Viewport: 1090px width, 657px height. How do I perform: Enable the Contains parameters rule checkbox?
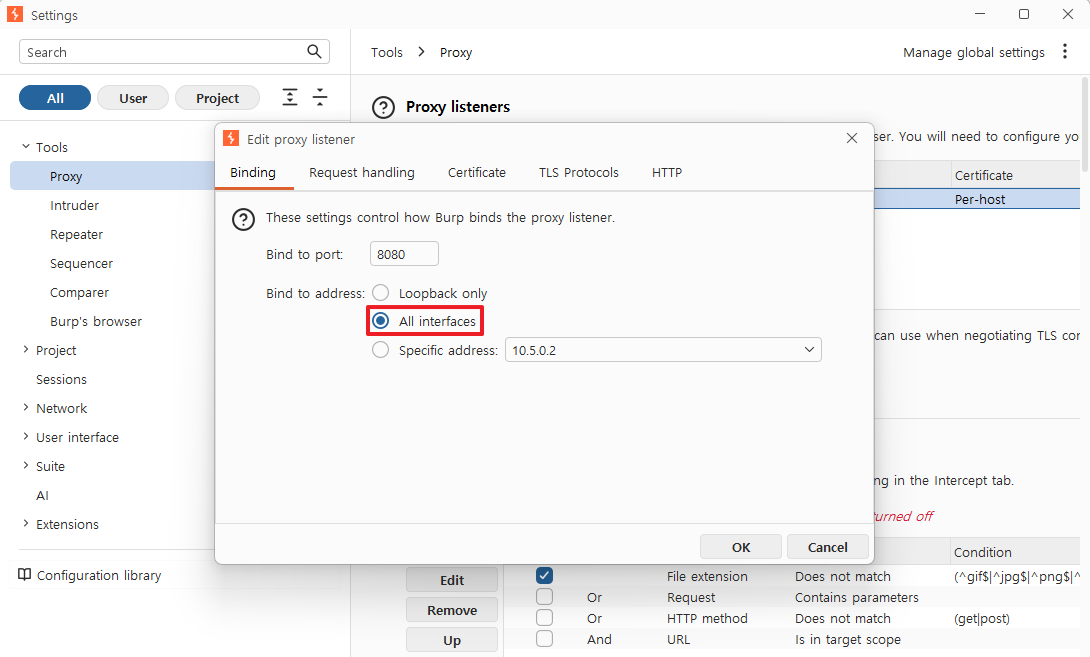544,597
